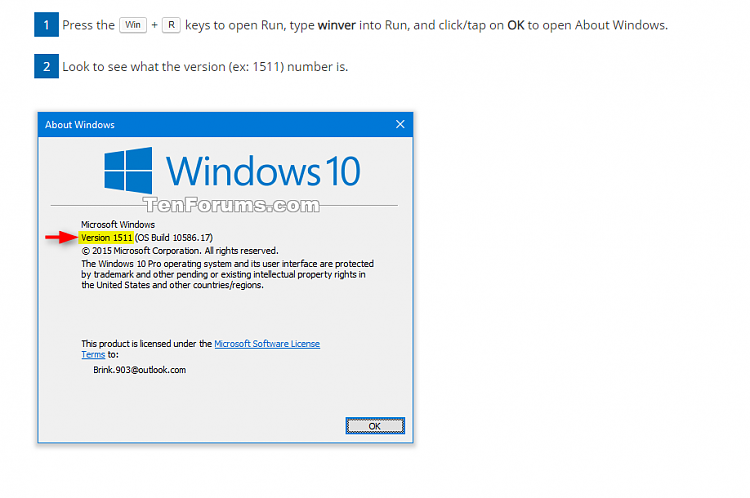The image size is (750, 498).
Task: Click the bold 'winver' word in step one
Action: coord(337,25)
